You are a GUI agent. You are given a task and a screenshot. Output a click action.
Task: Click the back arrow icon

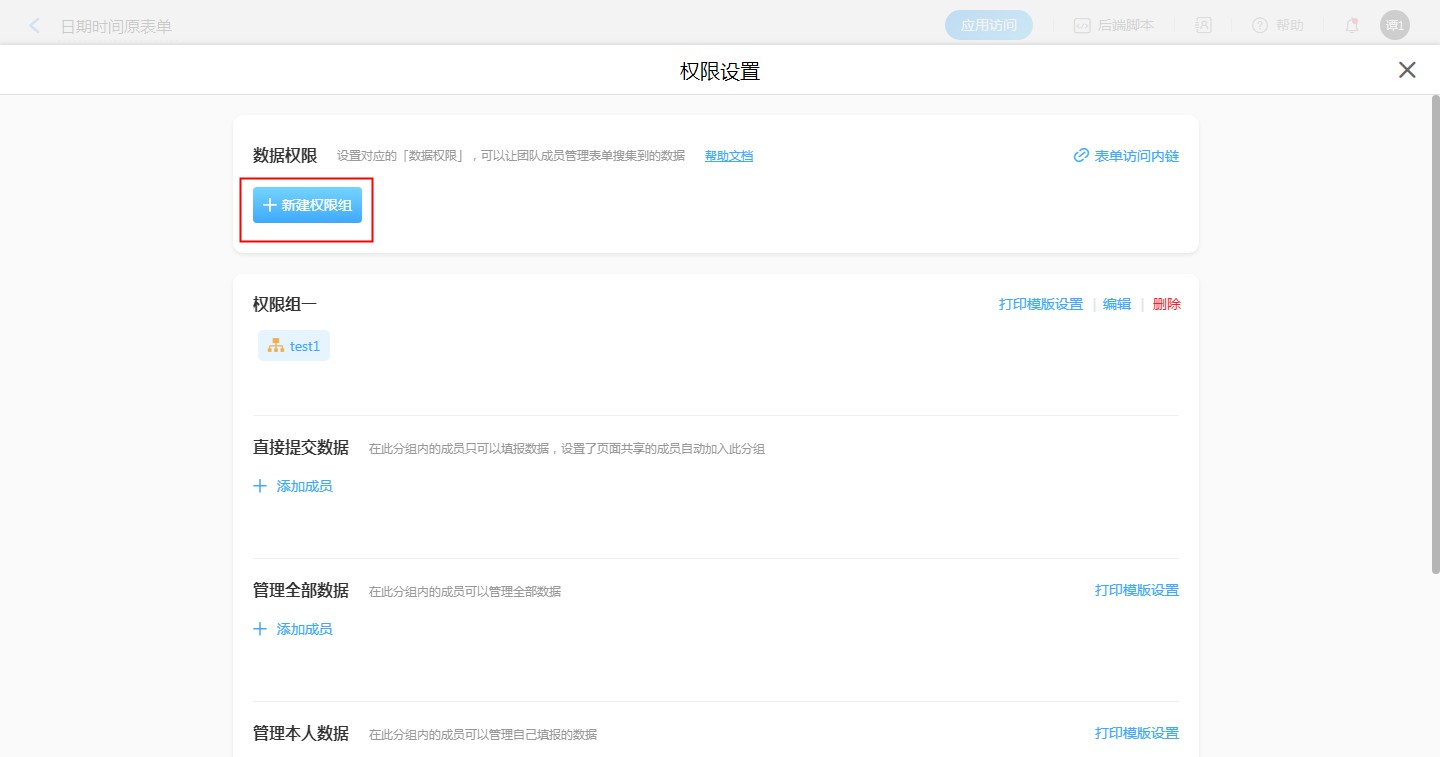[35, 26]
